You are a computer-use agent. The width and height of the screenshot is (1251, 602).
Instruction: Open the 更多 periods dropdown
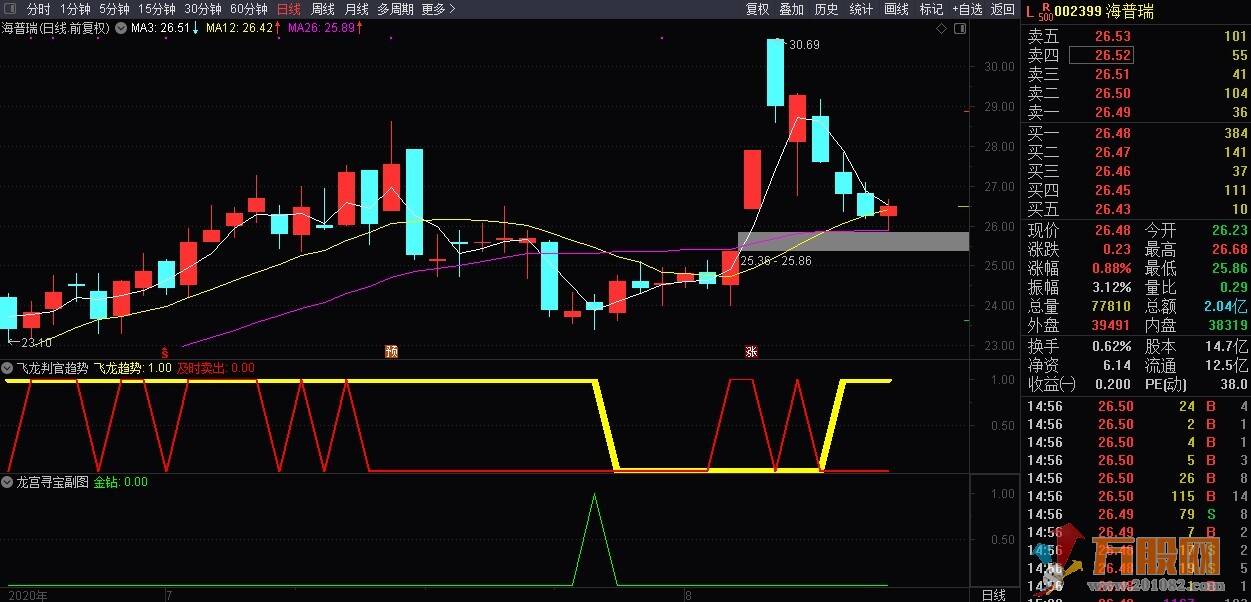pyautogui.click(x=438, y=9)
